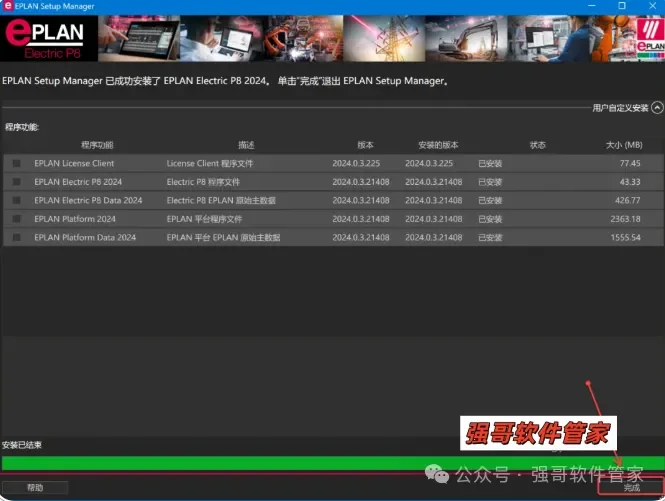Click the size value 43.33

(x=630, y=182)
